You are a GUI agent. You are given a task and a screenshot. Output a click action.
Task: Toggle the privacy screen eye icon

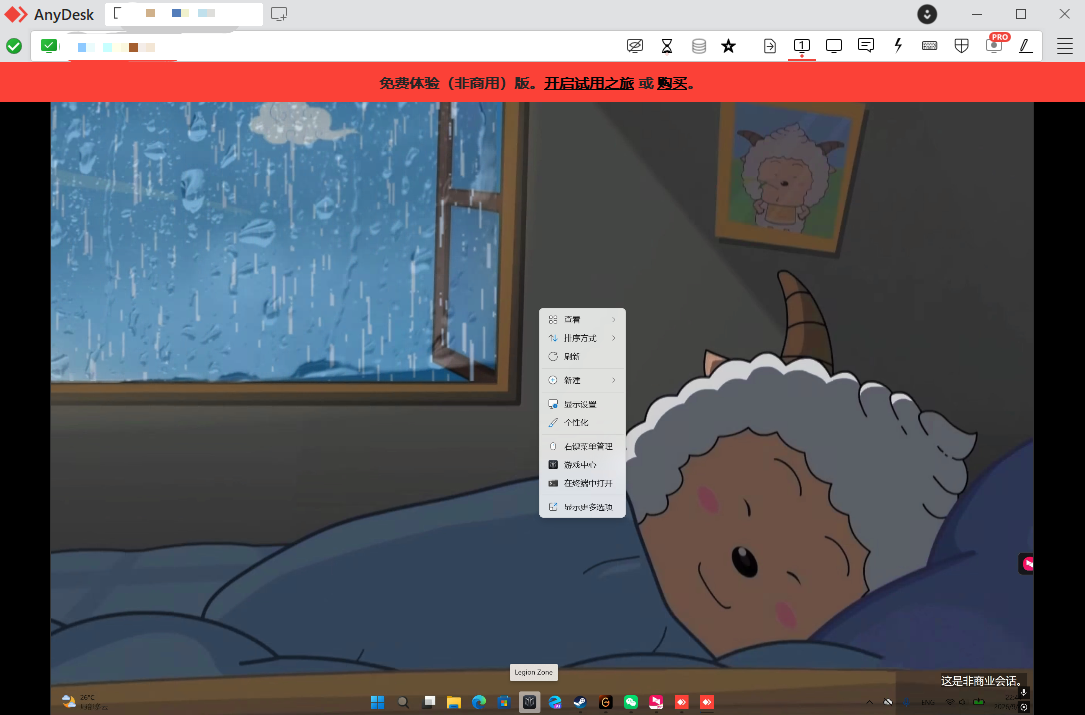(635, 46)
